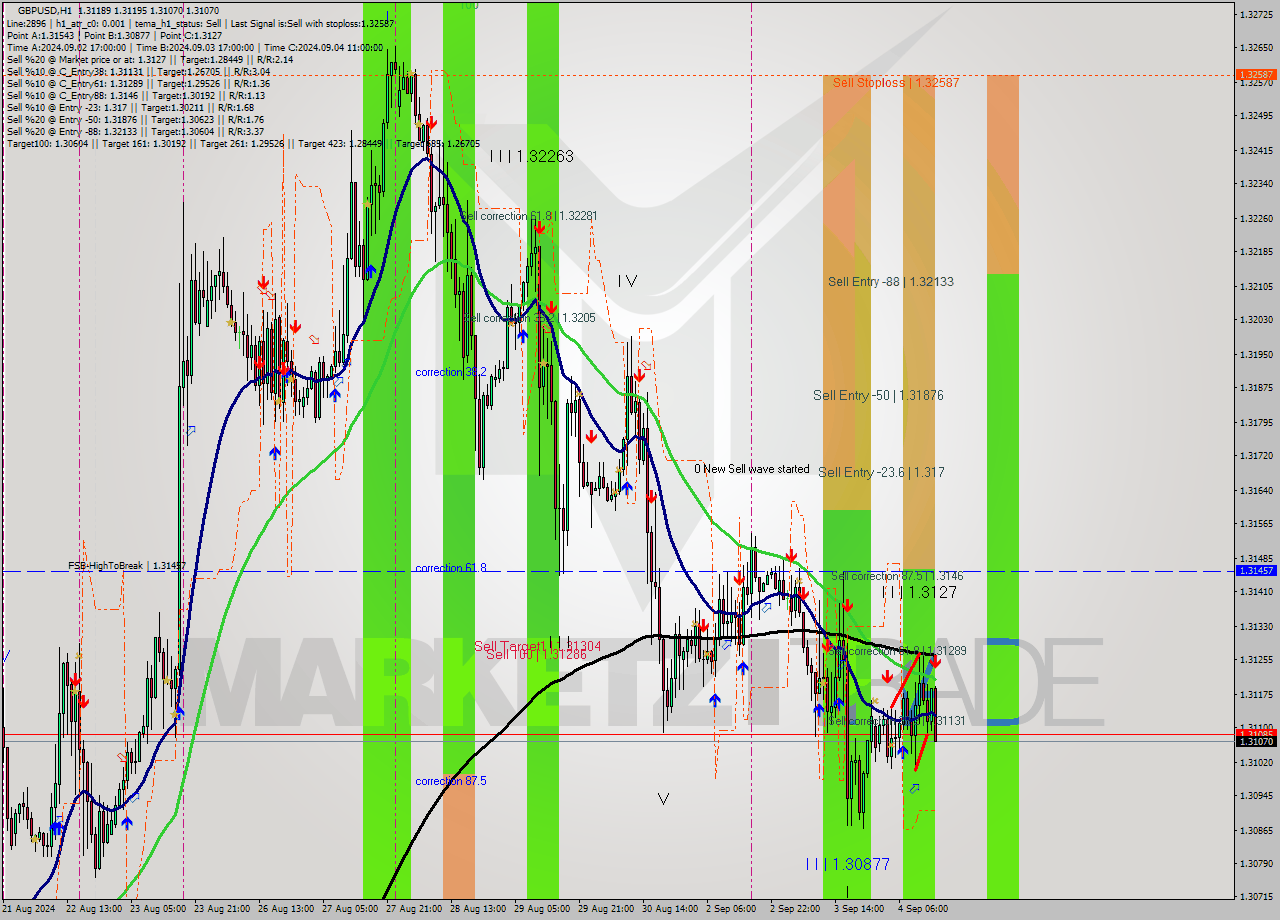Select the blue diagonal breakout arrow near 4 Sep
Viewport: 1280px width, 920px height.
pos(916,788)
